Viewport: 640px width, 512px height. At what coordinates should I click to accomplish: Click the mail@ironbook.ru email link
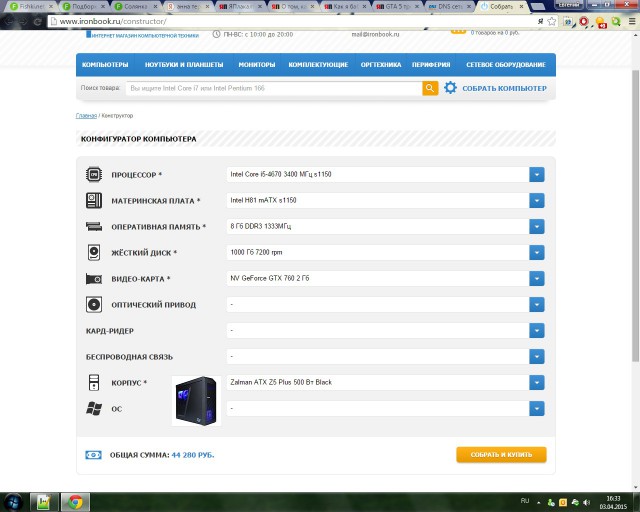coord(375,34)
